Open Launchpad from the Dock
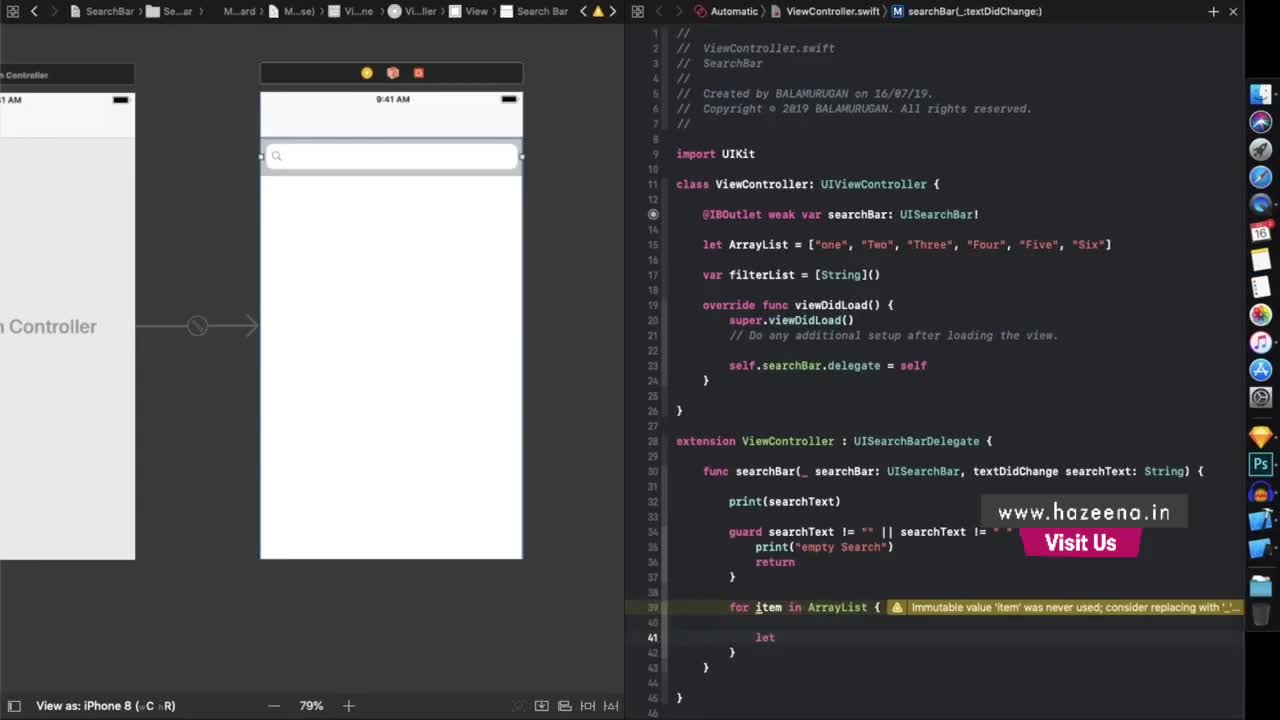The image size is (1280, 720). 1261,149
